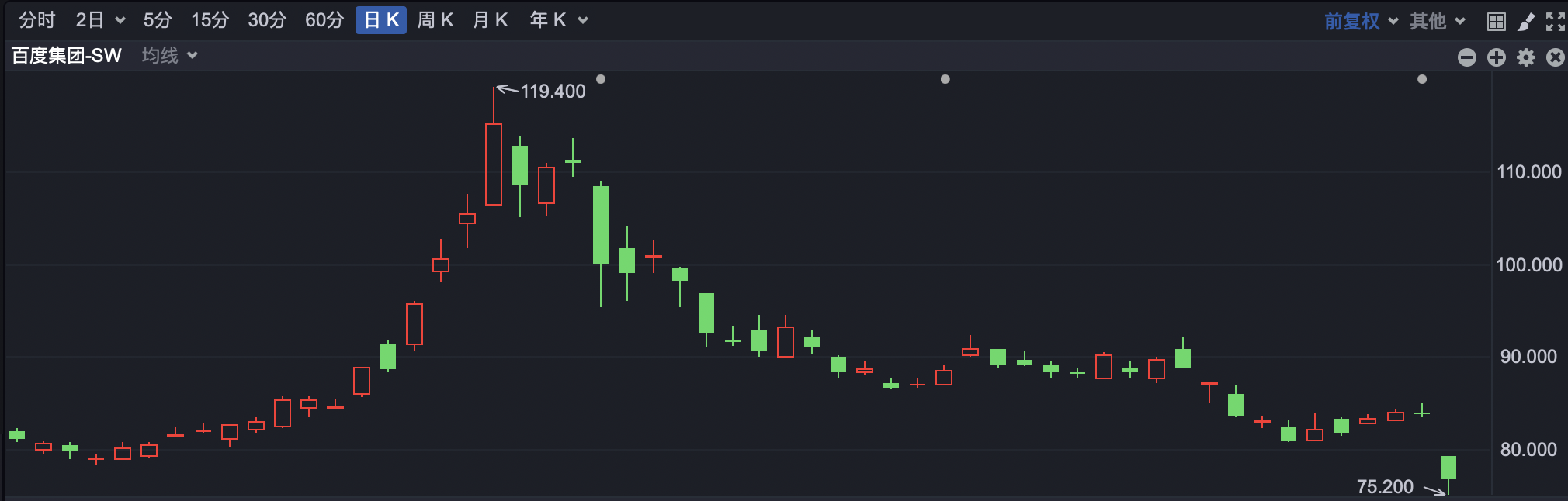The image size is (1568, 501).
Task: Choose the 60分 interval
Action: point(324,20)
